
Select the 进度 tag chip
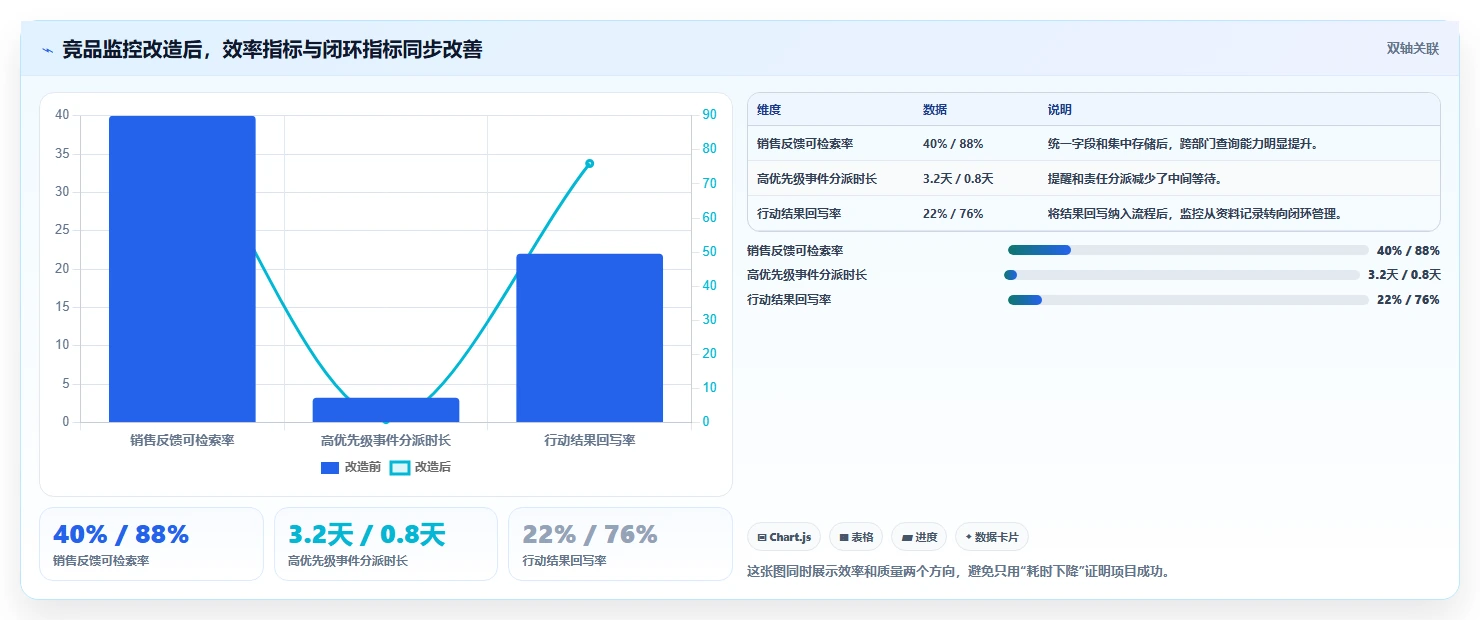[919, 537]
